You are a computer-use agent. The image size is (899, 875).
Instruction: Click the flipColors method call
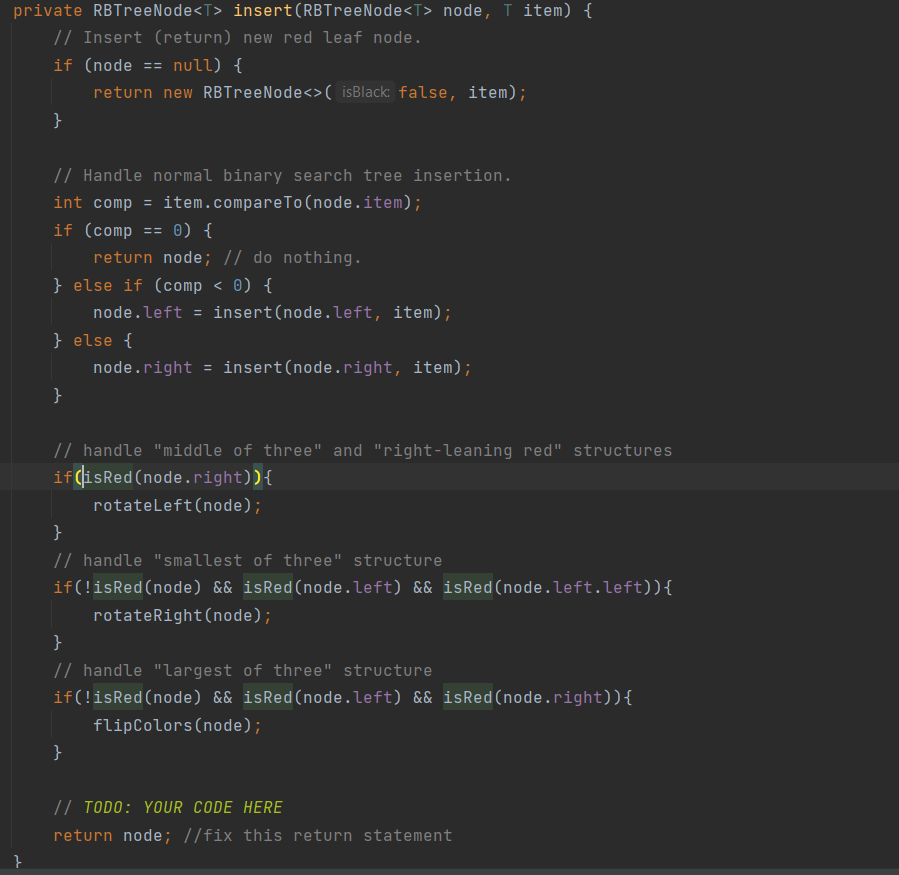(x=146, y=725)
